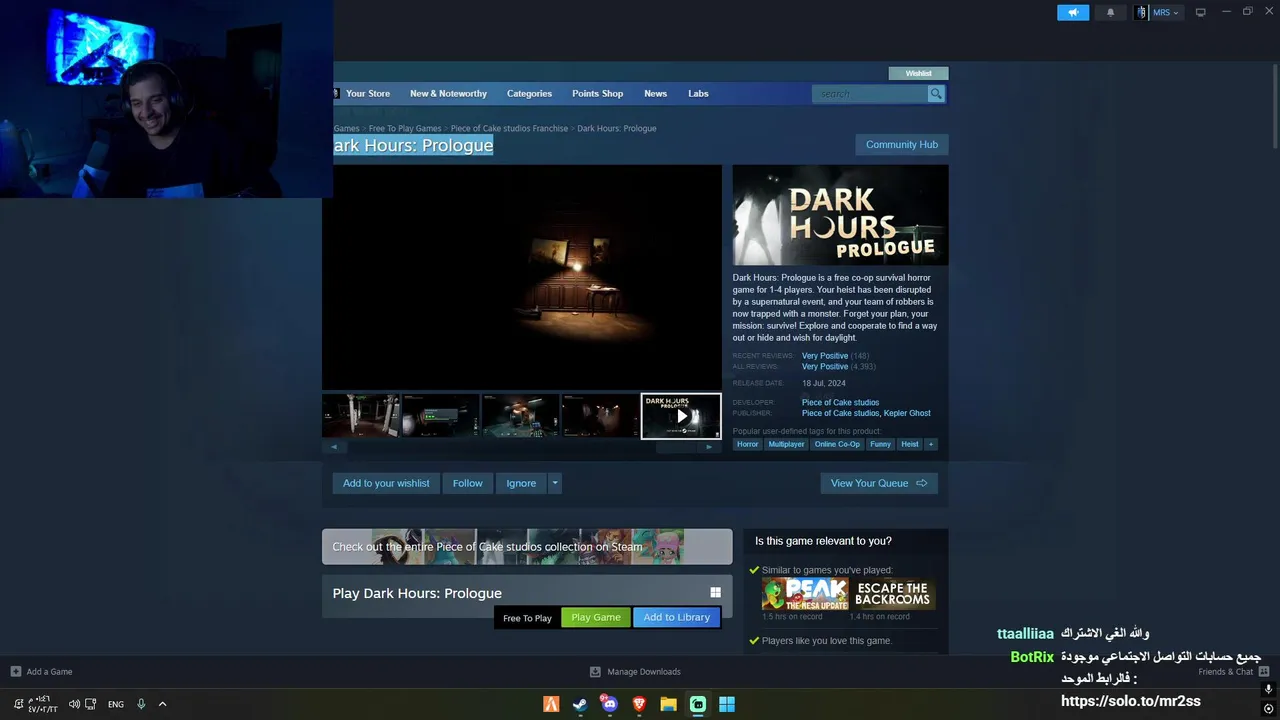Image resolution: width=1280 pixels, height=720 pixels.
Task: Open the Wishlist button
Action: pyautogui.click(x=918, y=73)
